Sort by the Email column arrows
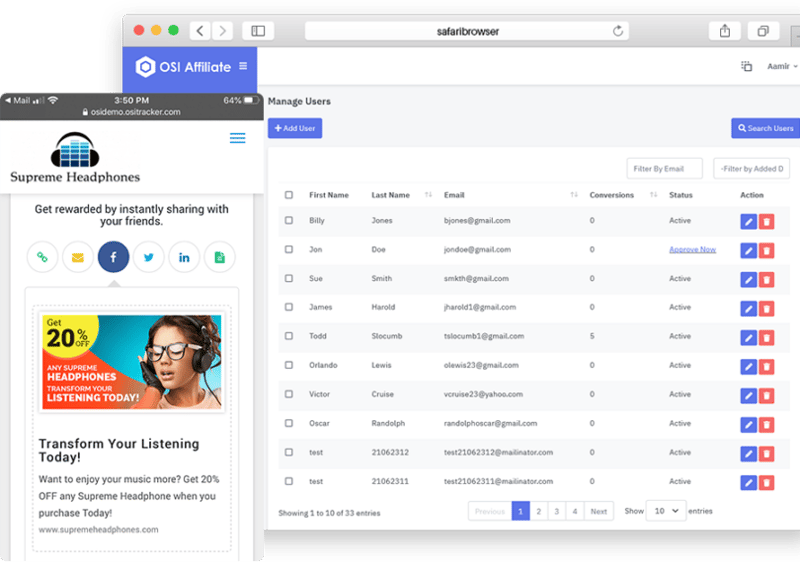The image size is (800, 562). pyautogui.click(x=574, y=195)
